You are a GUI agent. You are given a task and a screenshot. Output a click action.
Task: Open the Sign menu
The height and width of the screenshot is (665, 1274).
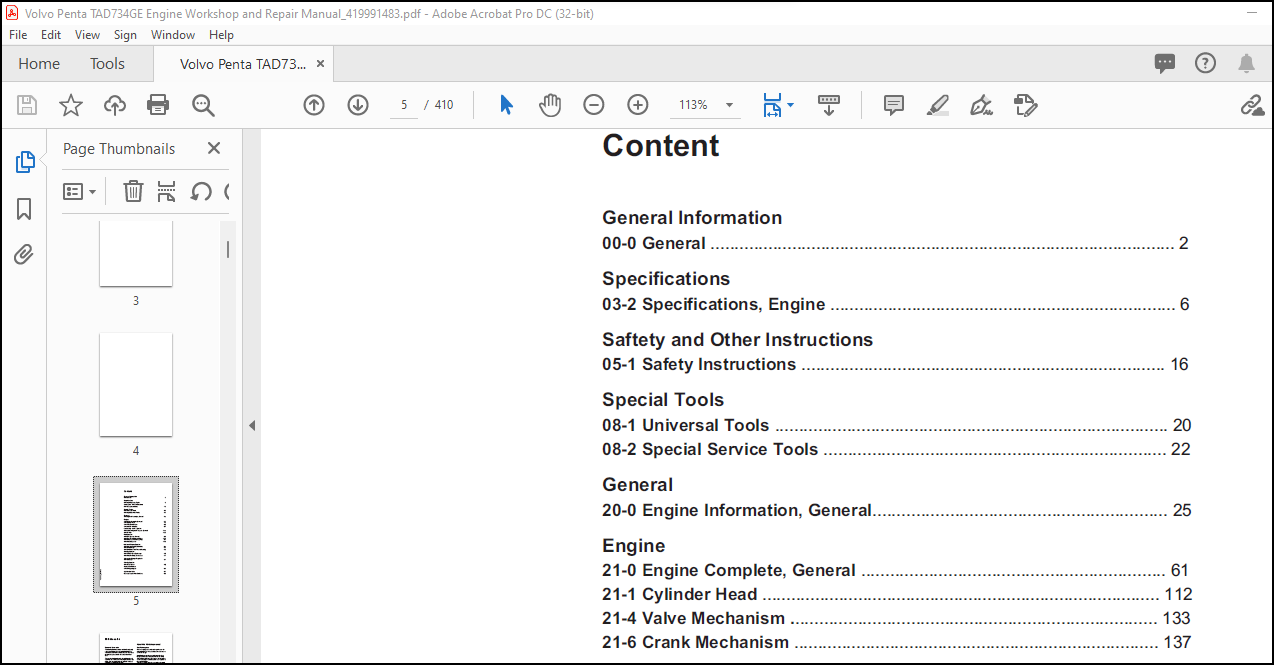click(125, 34)
